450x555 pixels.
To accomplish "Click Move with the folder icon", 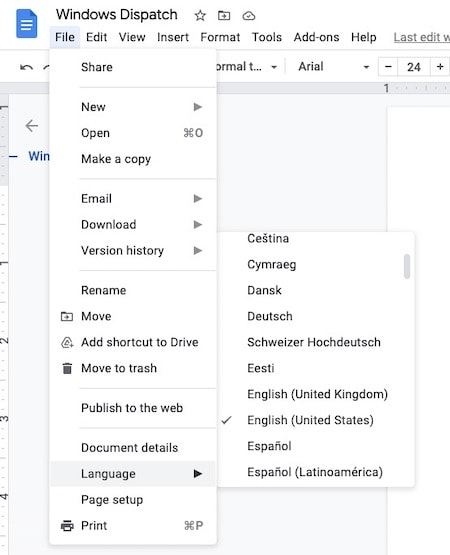I will (133, 316).
